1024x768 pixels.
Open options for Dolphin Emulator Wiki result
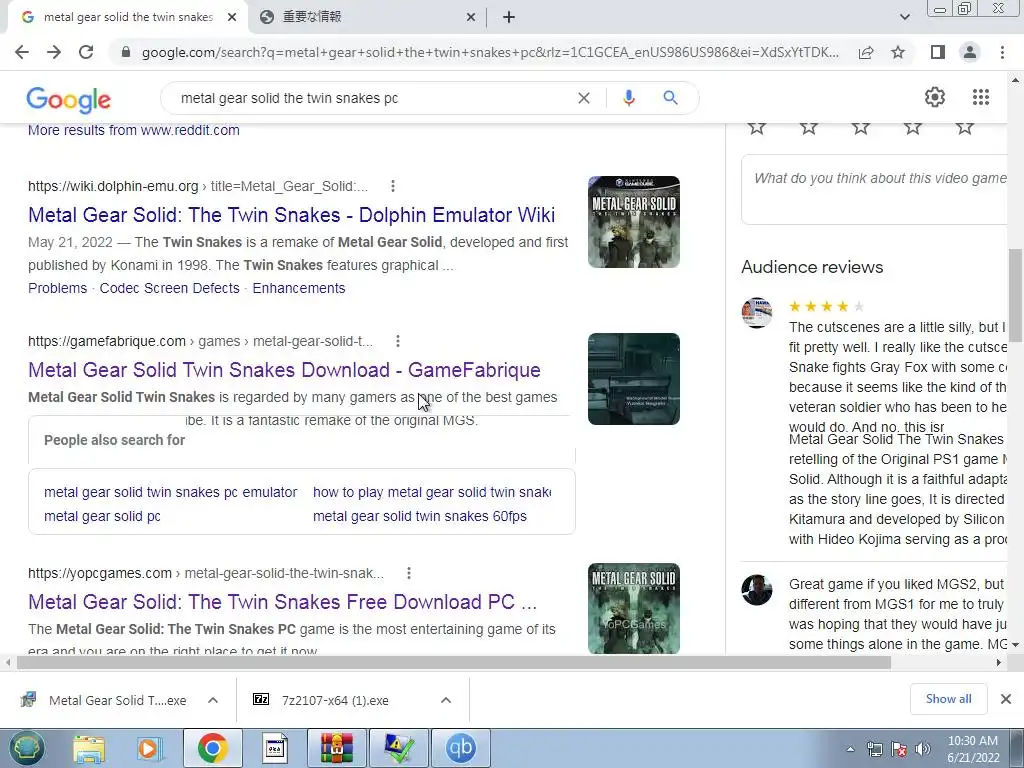tap(392, 186)
